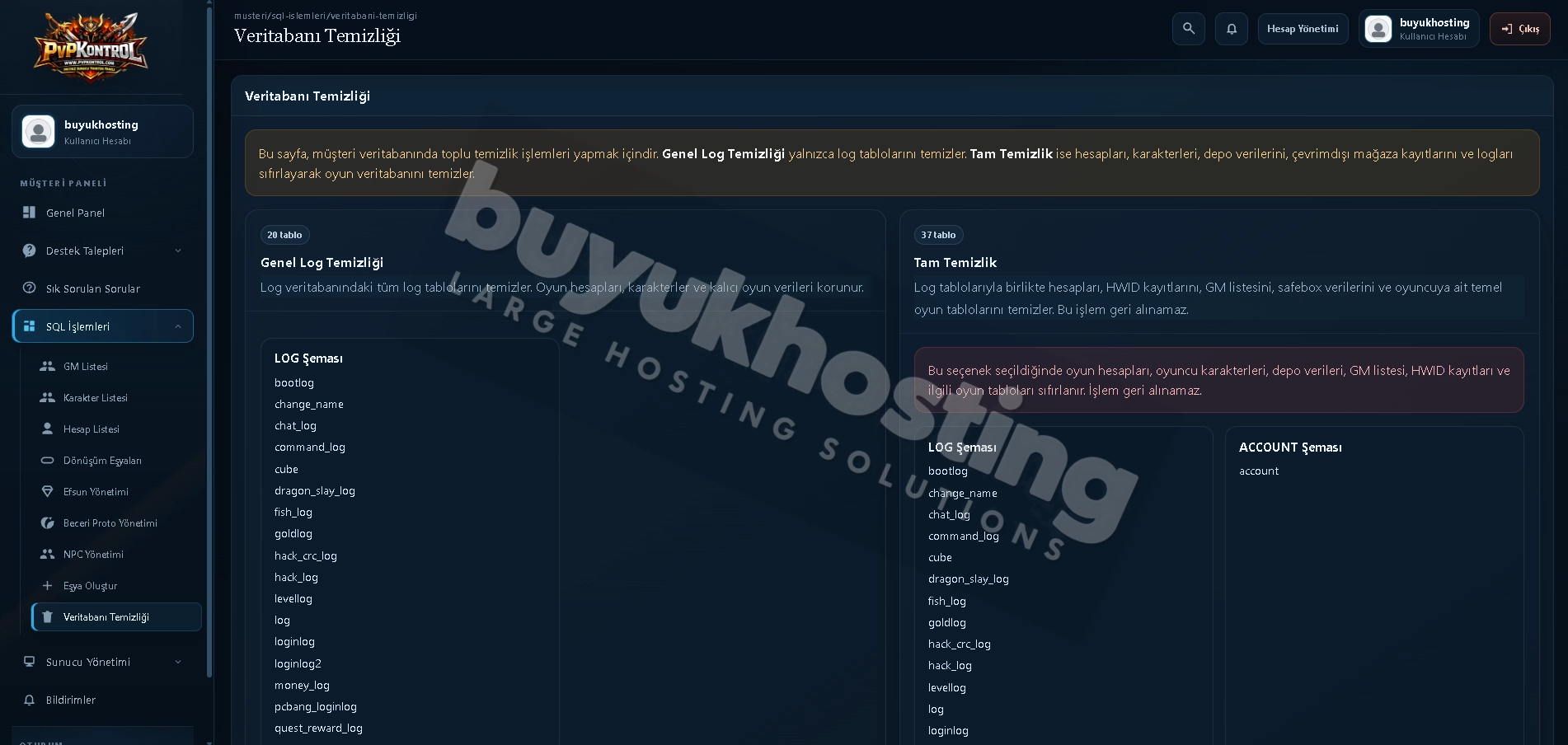Click the Efsun Yönetimi diamond icon
The width and height of the screenshot is (1568, 745).
tap(48, 491)
